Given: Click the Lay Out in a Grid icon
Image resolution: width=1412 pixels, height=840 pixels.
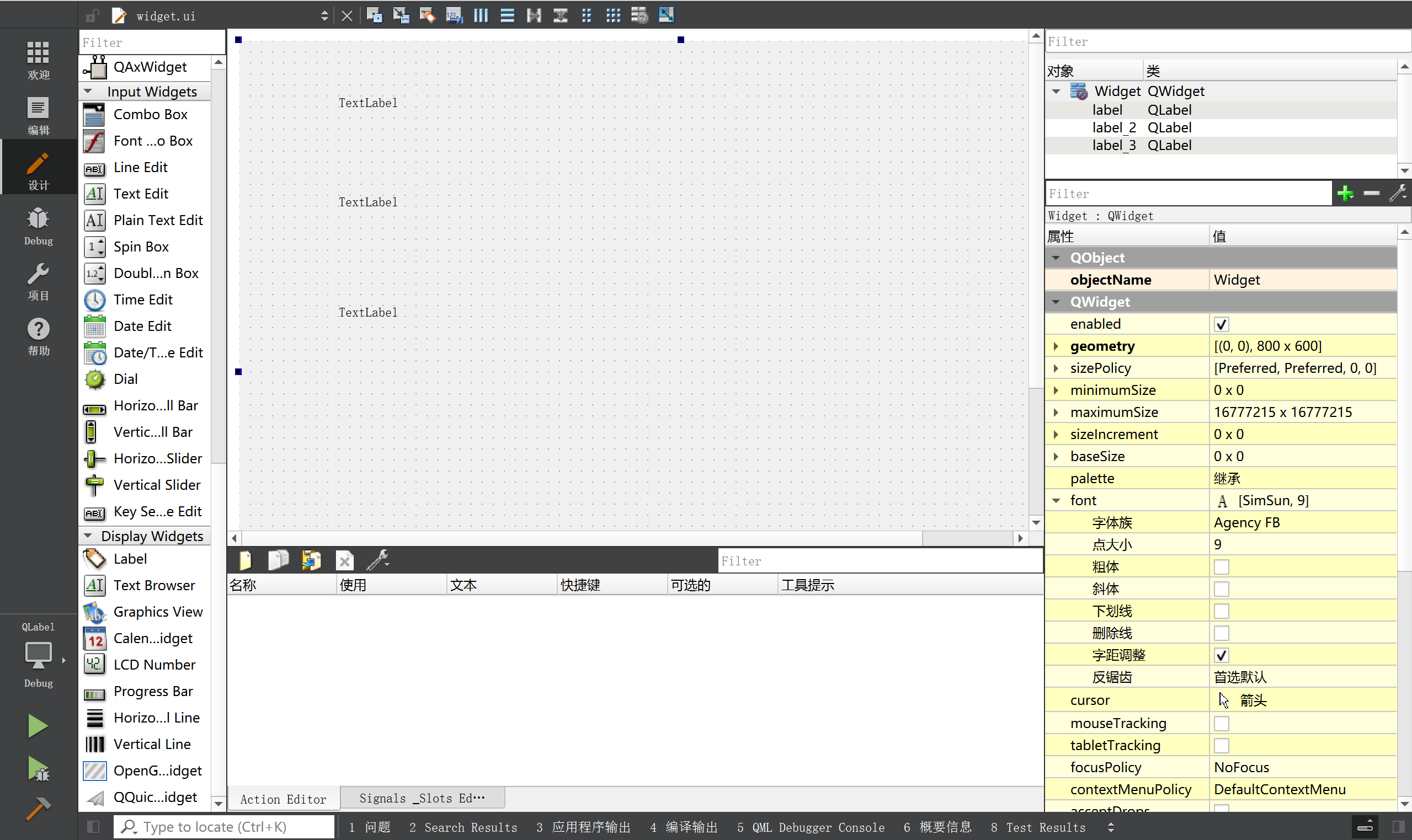Looking at the screenshot, I should click(613, 15).
